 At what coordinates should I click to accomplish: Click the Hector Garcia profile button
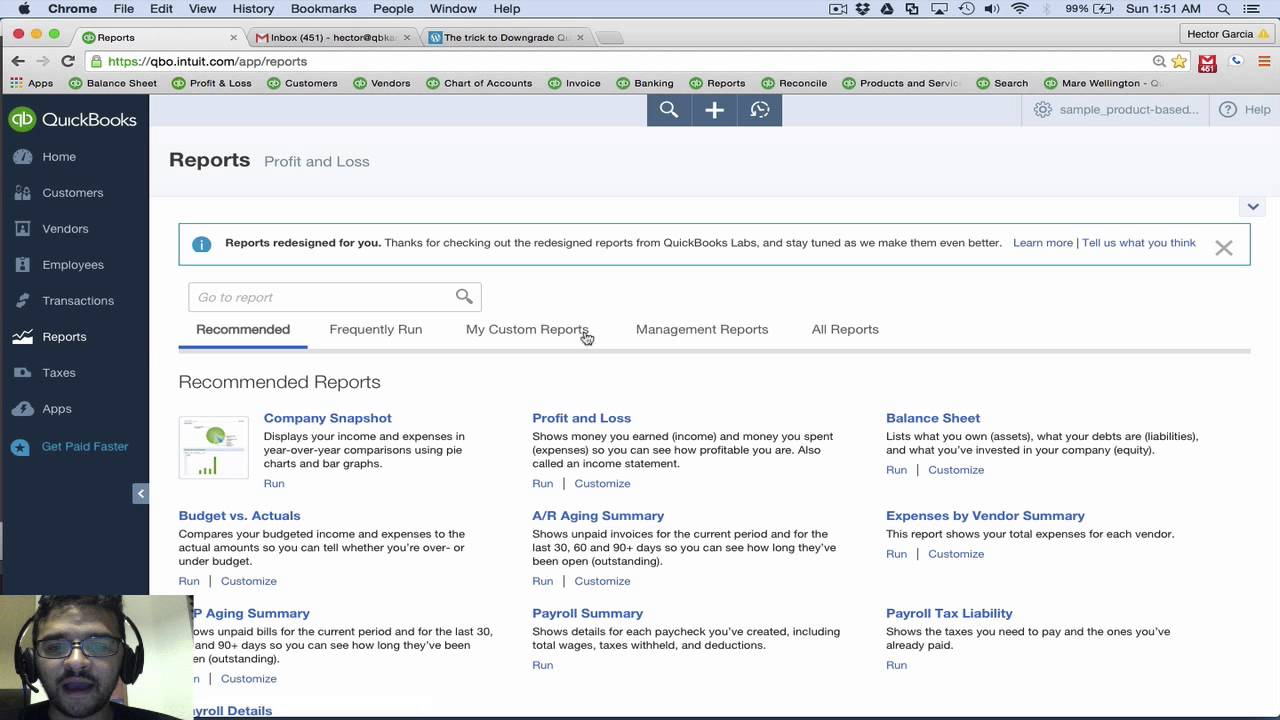click(x=1228, y=34)
